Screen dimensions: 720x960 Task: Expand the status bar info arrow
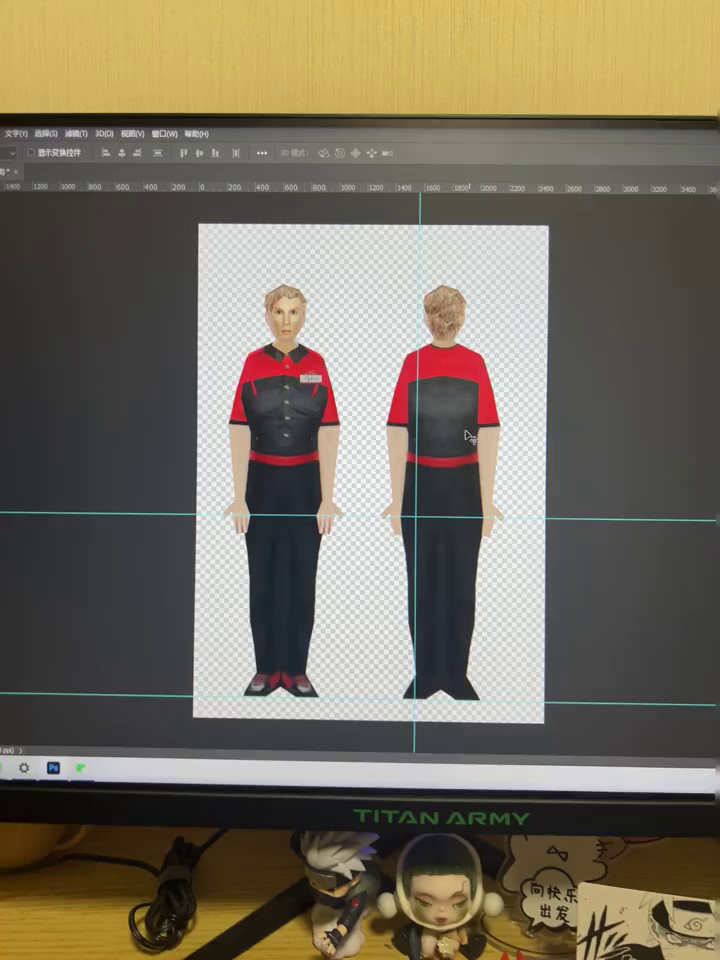click(x=21, y=750)
